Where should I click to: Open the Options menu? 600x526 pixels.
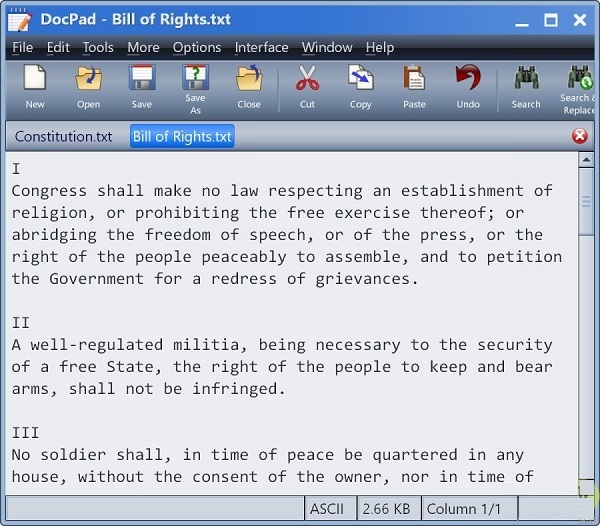197,47
